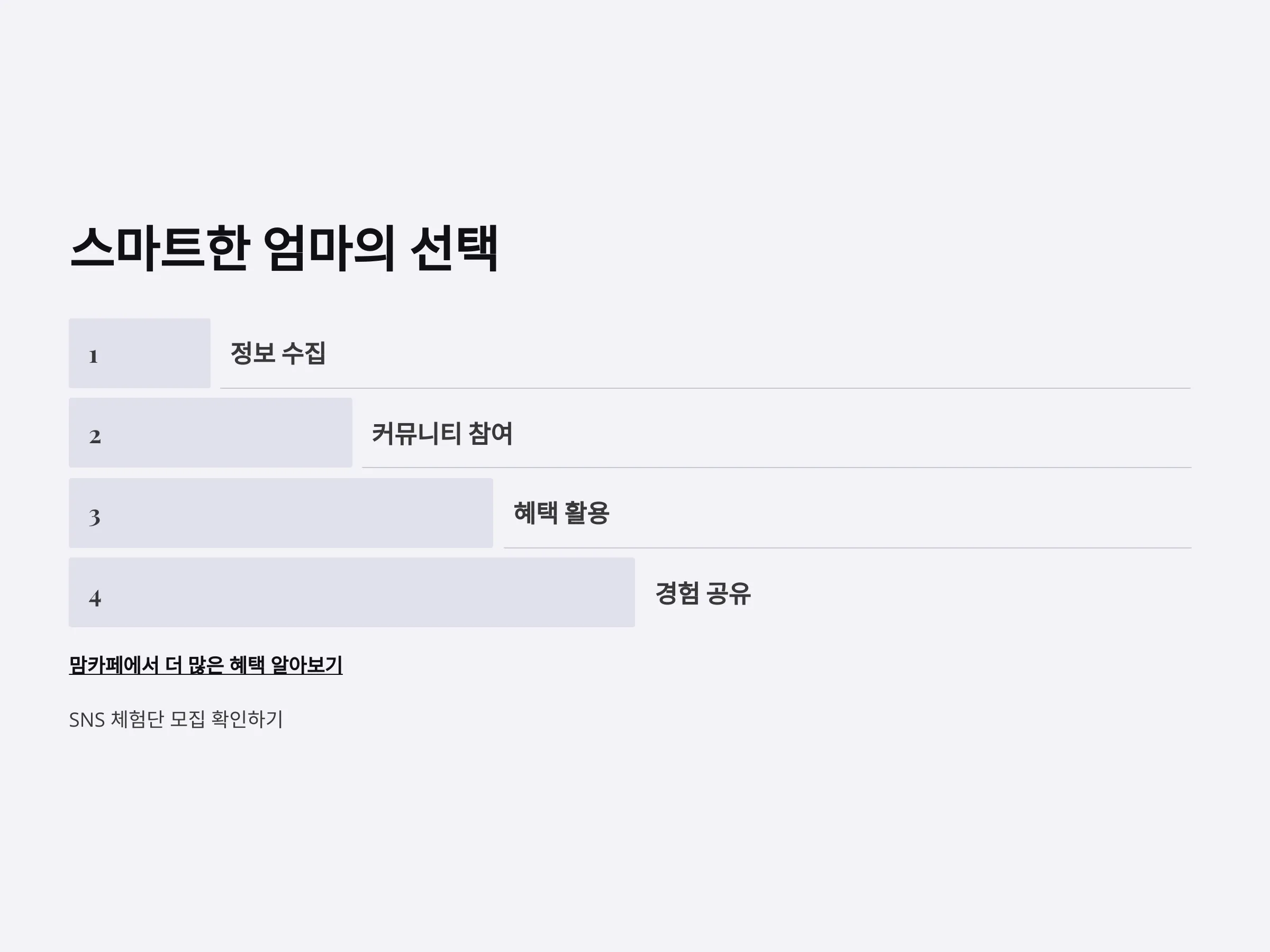Screen dimensions: 1270x952
Task: Click the numeral 3 in the third bar
Action: pos(95,517)
